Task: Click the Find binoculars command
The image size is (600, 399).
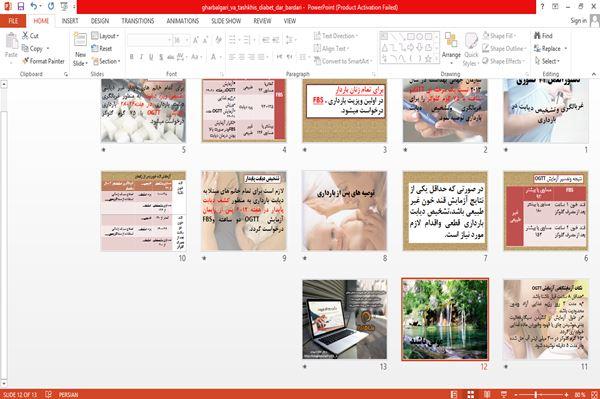Action: pos(543,36)
